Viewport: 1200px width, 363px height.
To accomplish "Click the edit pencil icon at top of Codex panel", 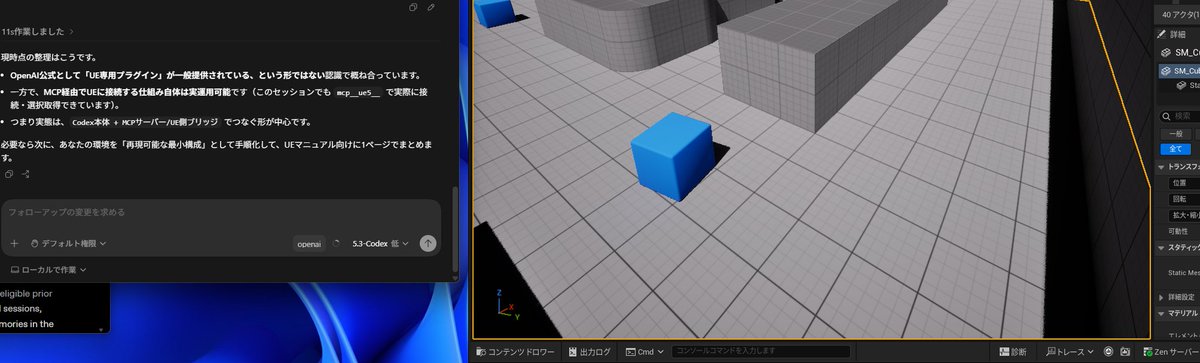I will pos(431,7).
